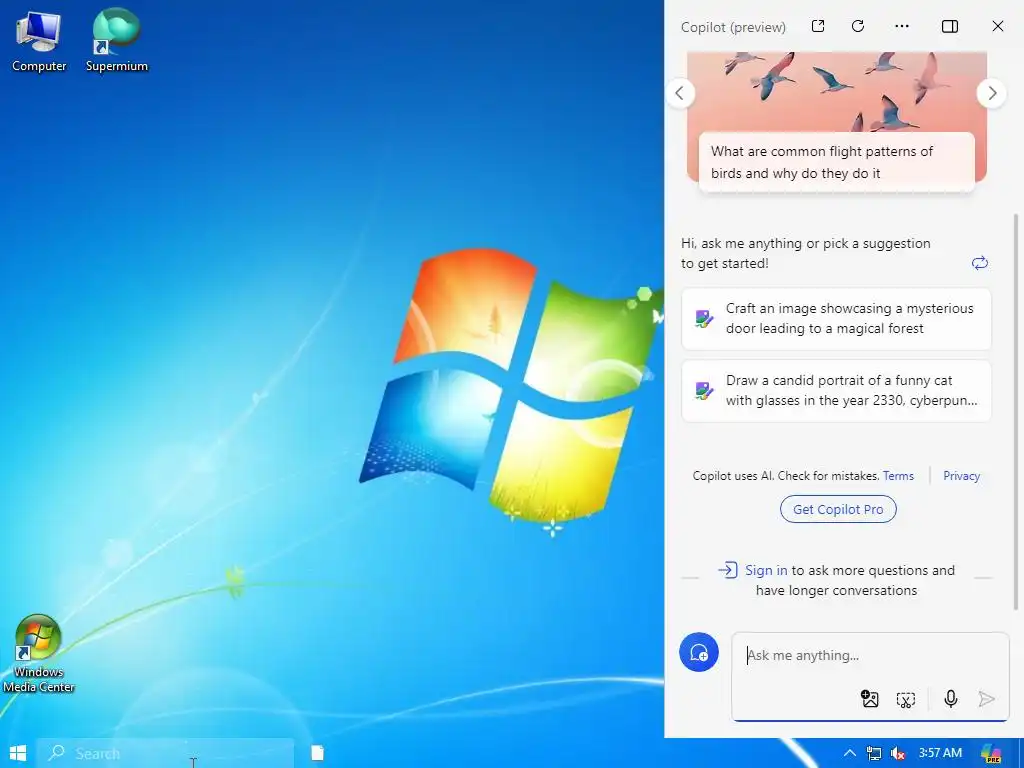
Task: Click the muted volume tray icon
Action: (897, 754)
